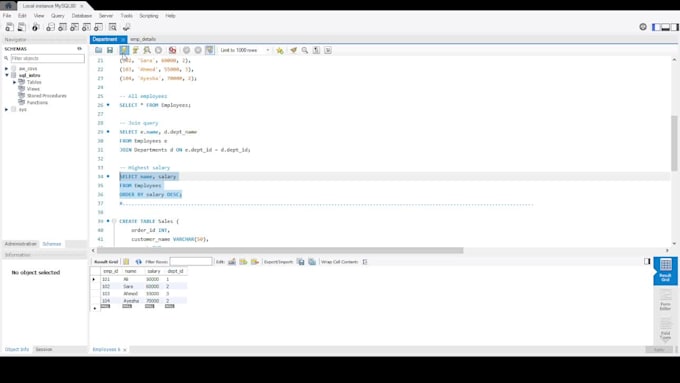
Task: Select the Result Grid view button
Action: coord(665,271)
